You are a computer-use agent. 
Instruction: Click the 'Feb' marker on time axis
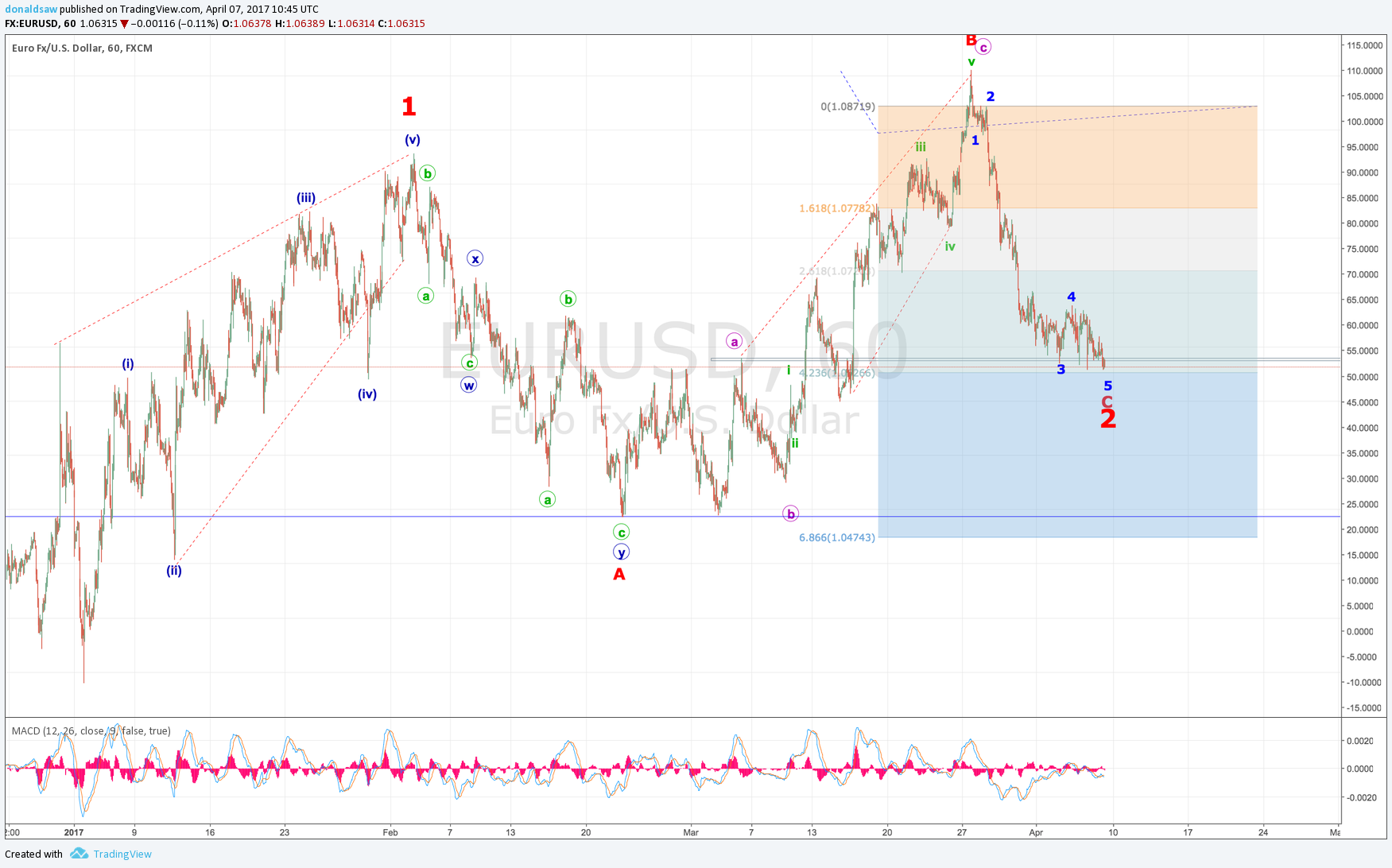(390, 832)
